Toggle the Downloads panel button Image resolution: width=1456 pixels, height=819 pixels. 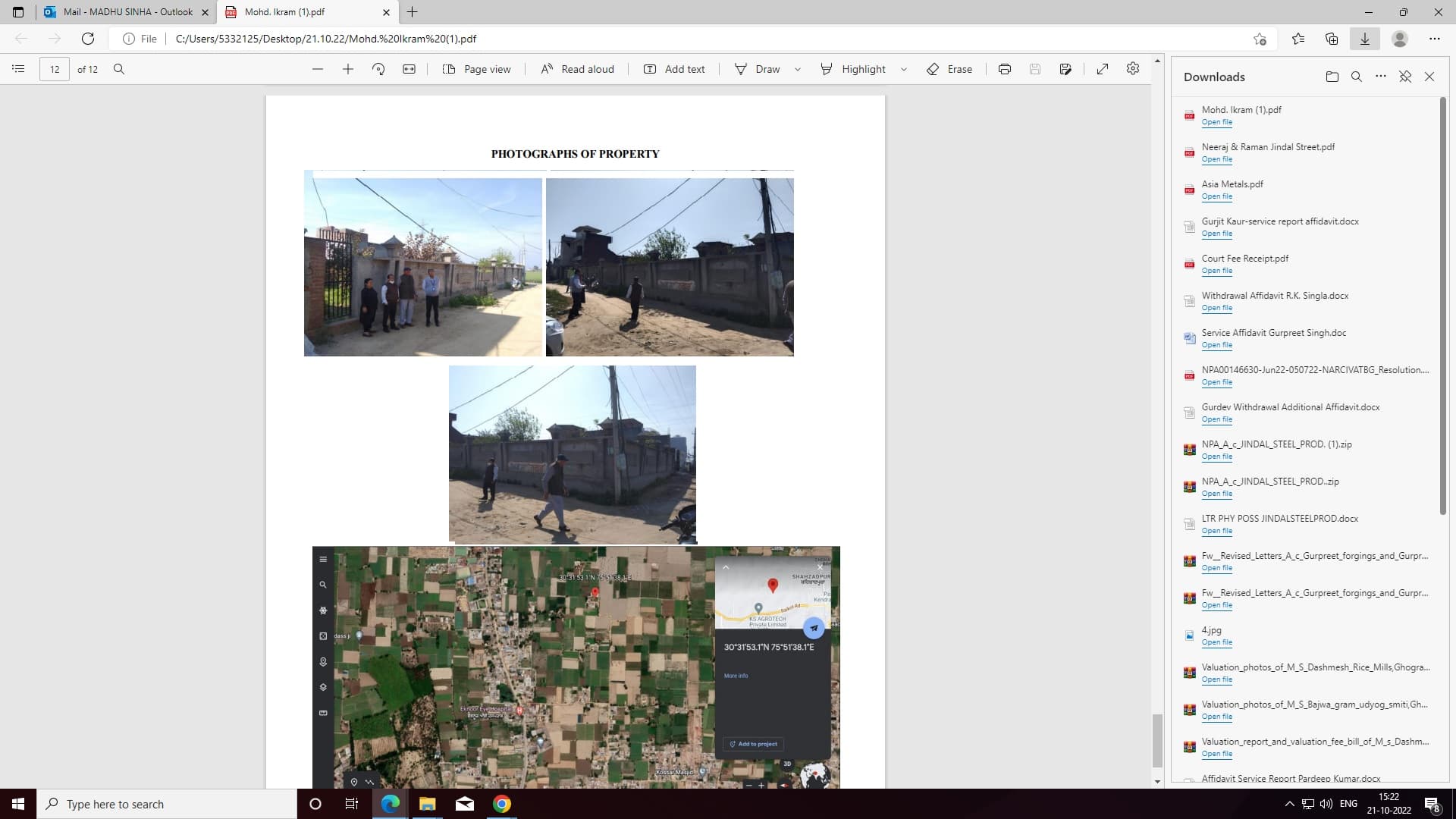click(x=1365, y=39)
